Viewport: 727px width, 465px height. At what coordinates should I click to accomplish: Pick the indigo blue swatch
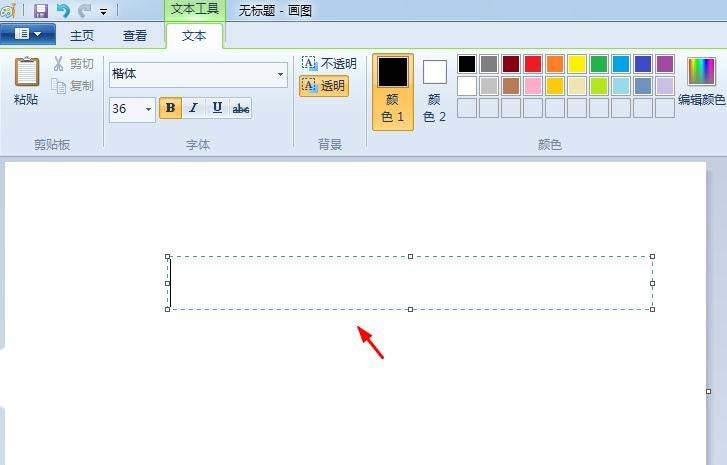[643, 64]
